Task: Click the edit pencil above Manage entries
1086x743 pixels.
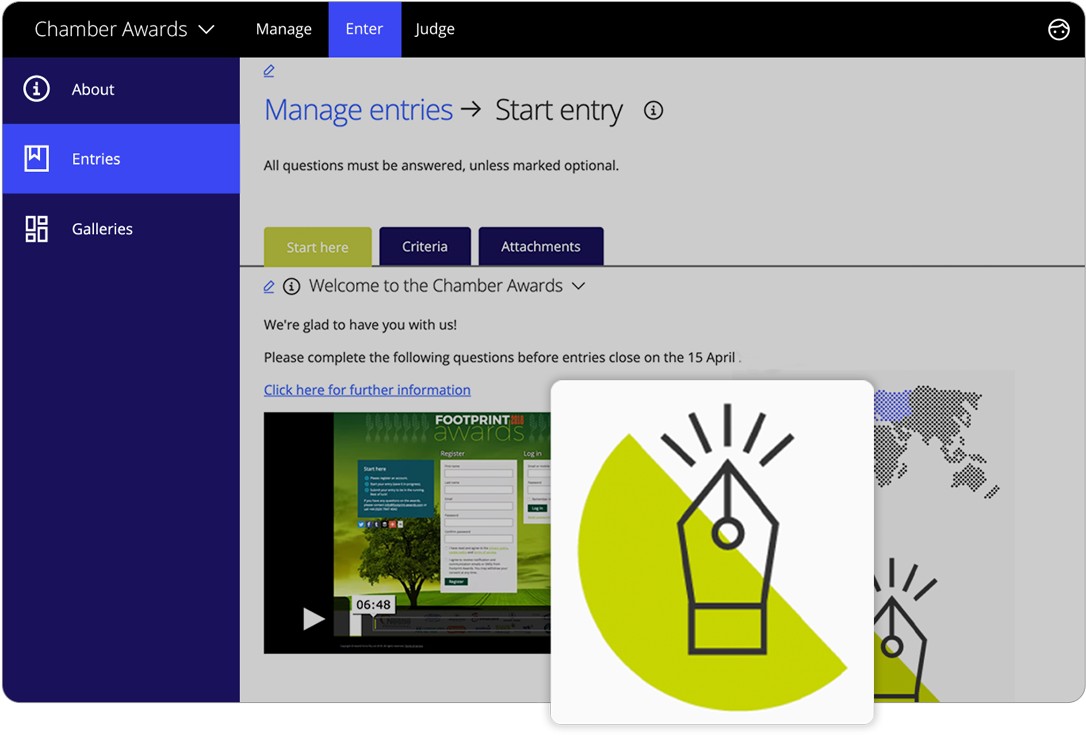Action: click(268, 70)
